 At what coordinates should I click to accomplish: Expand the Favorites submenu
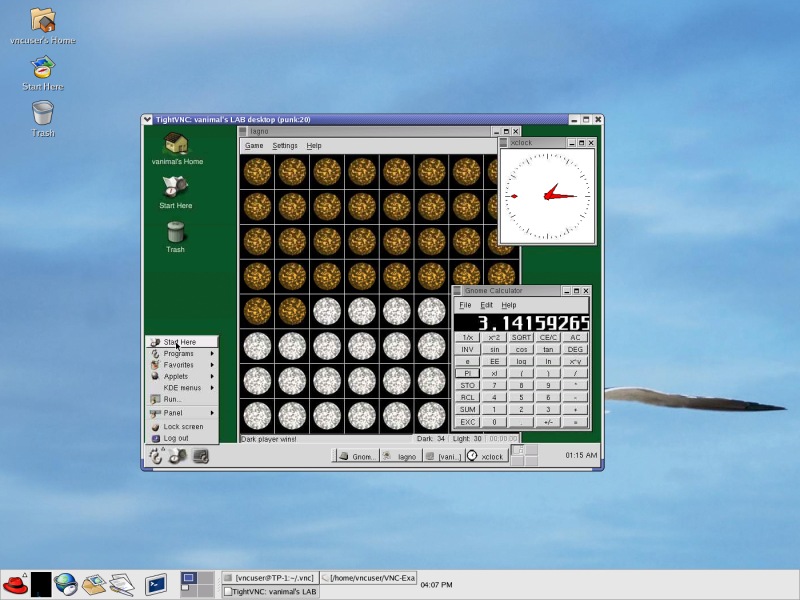pos(180,365)
